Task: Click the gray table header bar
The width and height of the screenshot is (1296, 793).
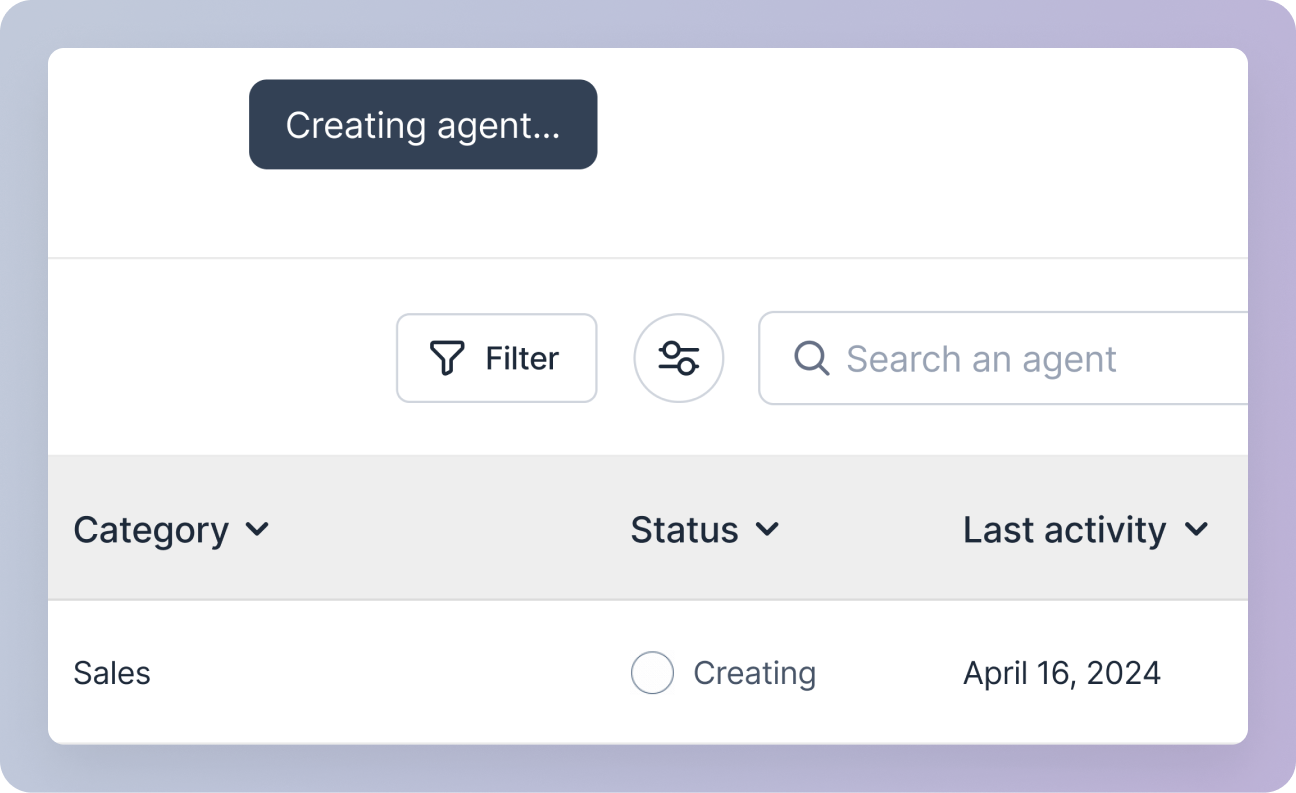Action: coord(648,528)
